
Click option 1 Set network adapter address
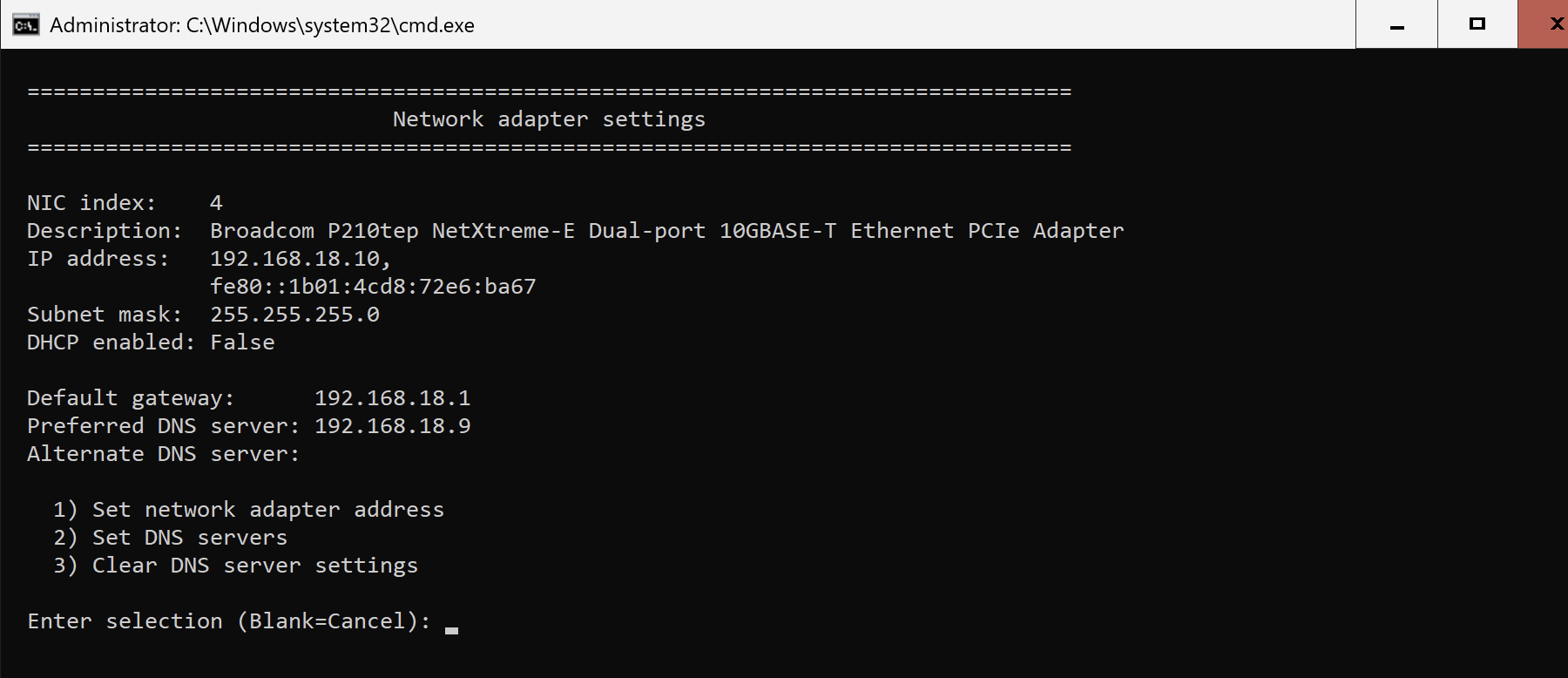pyautogui.click(x=248, y=510)
